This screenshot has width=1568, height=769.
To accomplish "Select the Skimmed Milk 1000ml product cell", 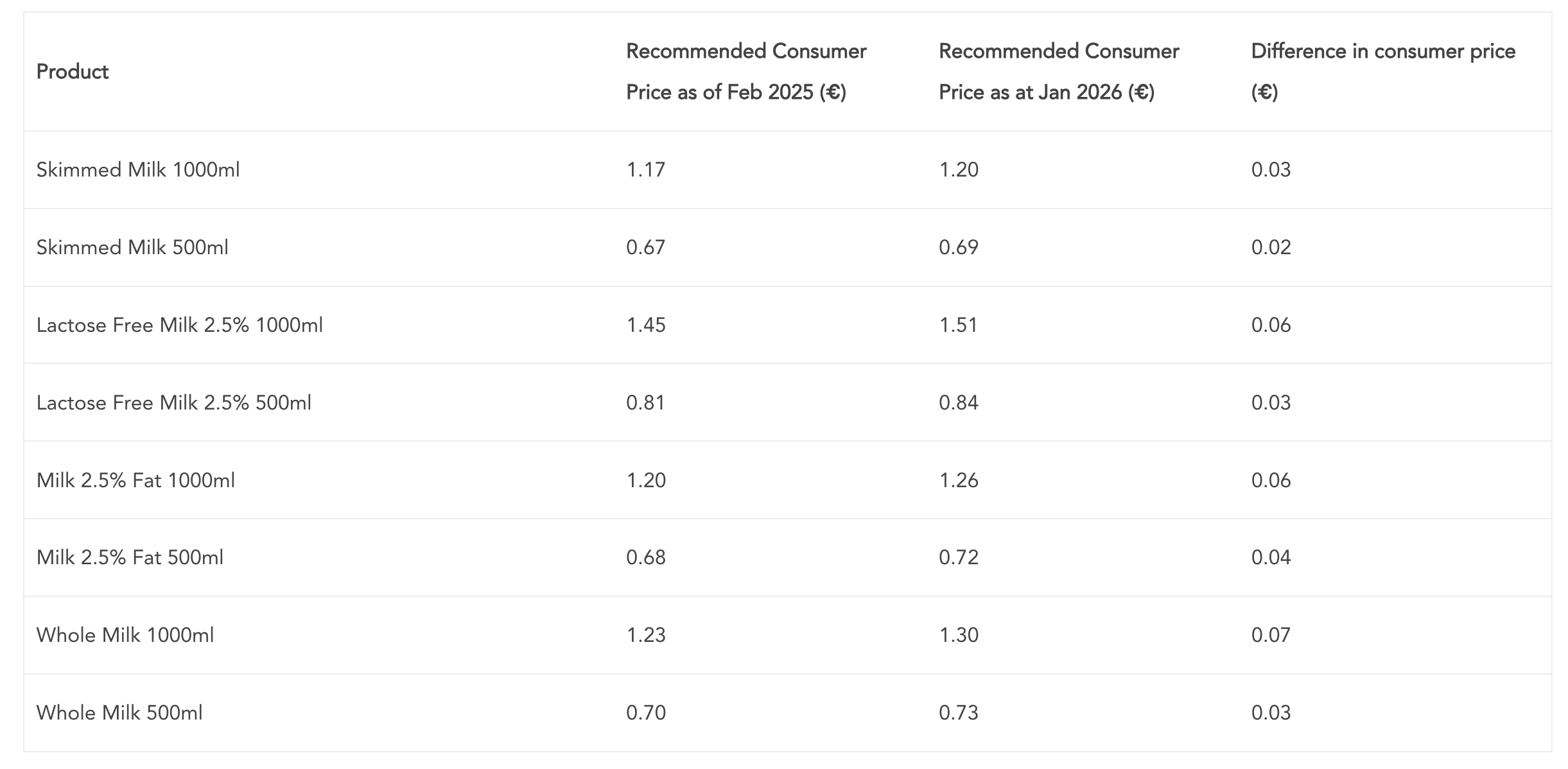I will coord(138,170).
